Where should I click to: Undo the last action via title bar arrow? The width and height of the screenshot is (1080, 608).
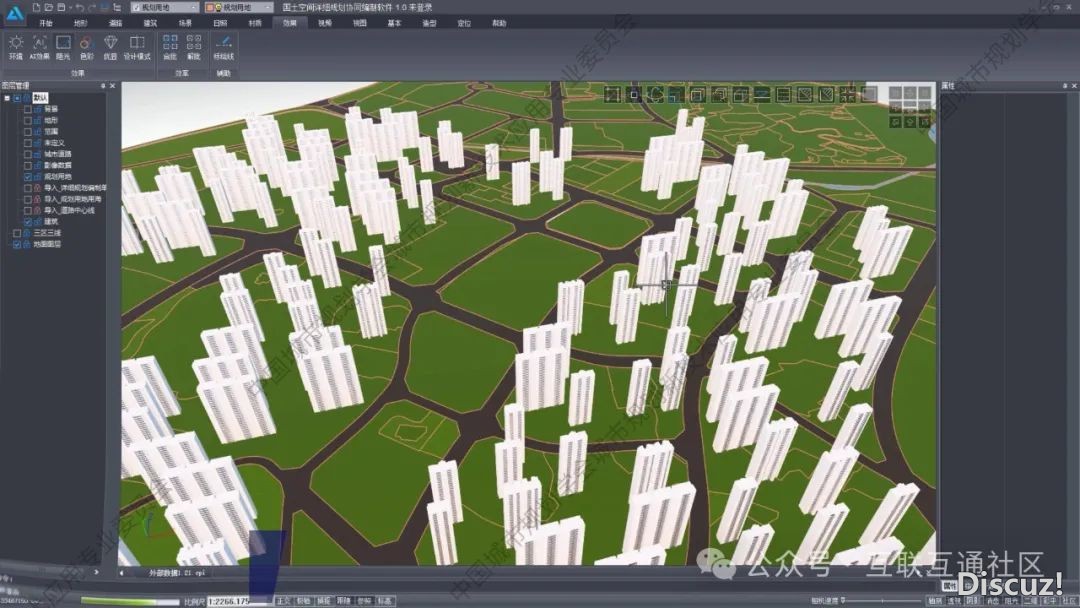tap(80, 8)
